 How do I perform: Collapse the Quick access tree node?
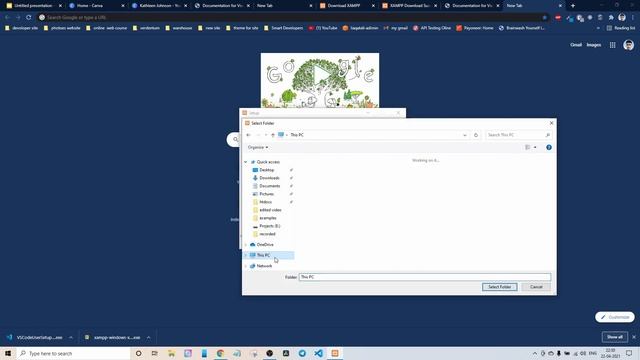click(x=246, y=162)
